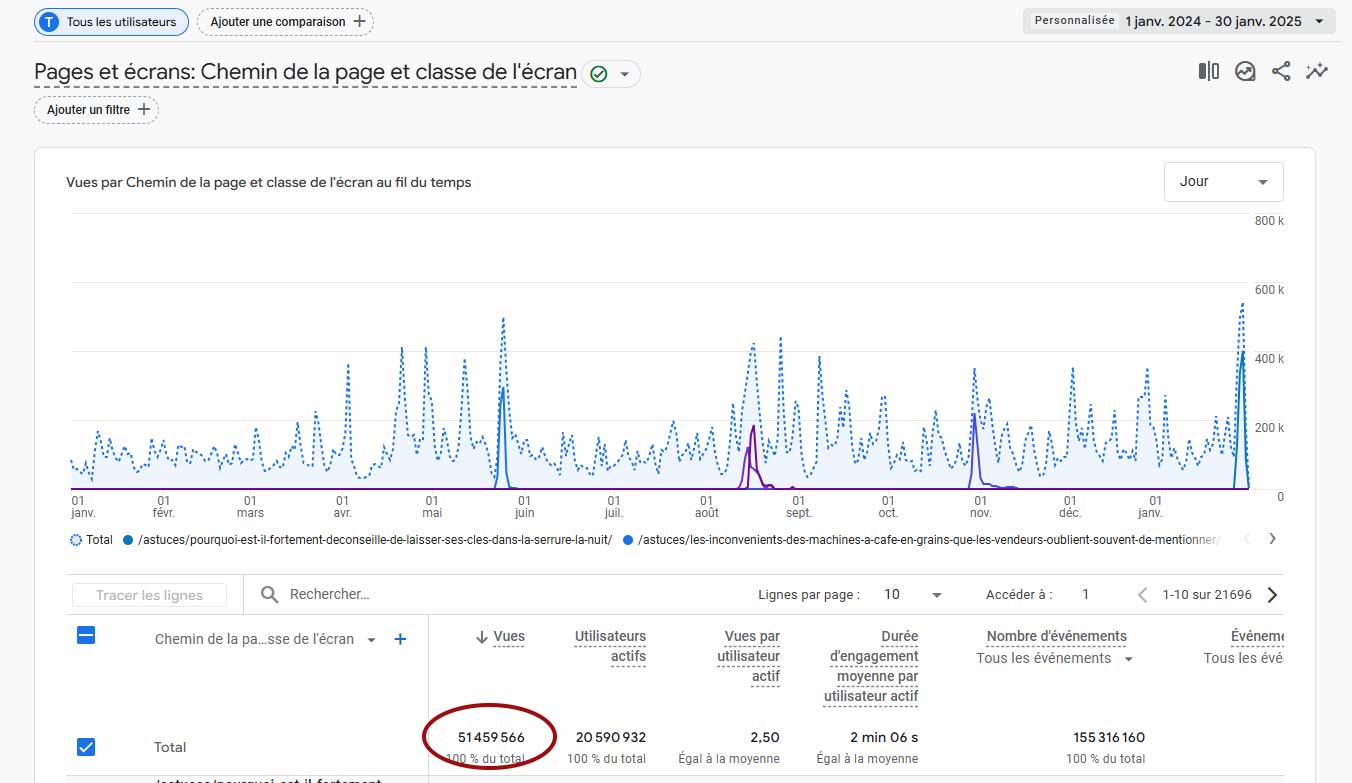The width and height of the screenshot is (1352, 783).
Task: Click the 2,50 views per user value
Action: [x=764, y=738]
